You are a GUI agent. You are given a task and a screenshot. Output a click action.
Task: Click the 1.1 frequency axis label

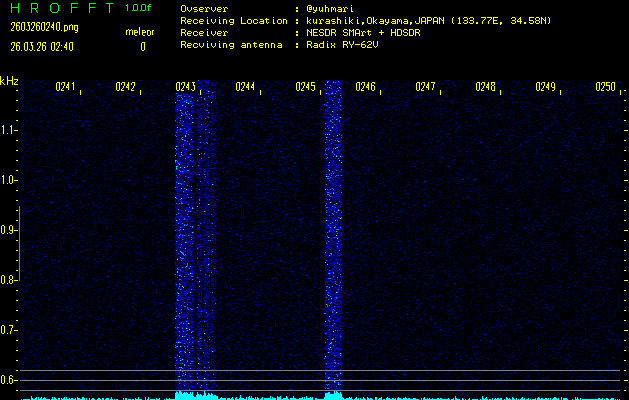tap(6, 130)
